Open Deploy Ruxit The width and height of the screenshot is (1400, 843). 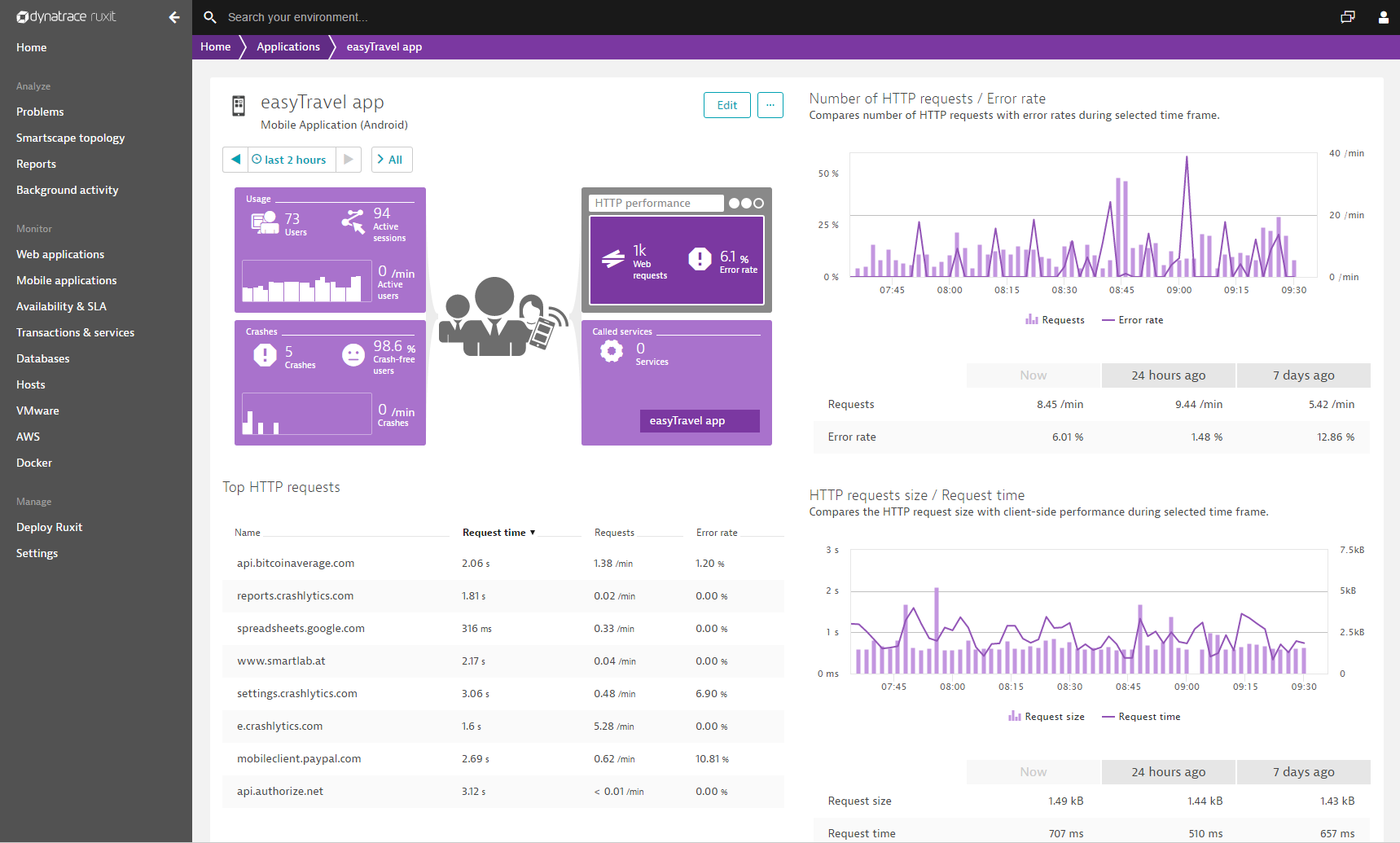(50, 527)
